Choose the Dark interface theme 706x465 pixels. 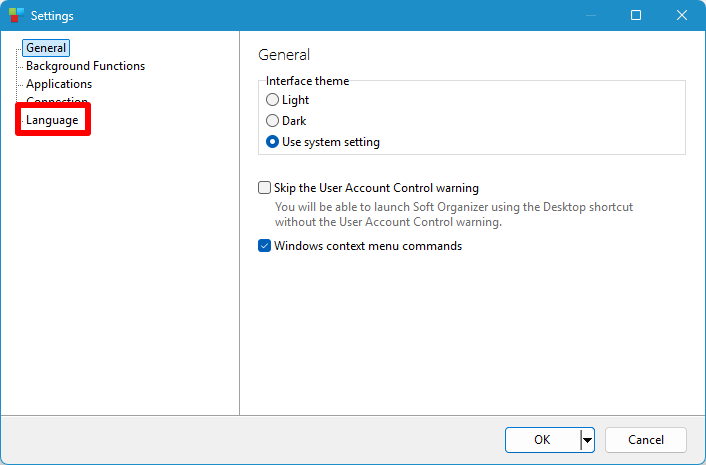273,121
